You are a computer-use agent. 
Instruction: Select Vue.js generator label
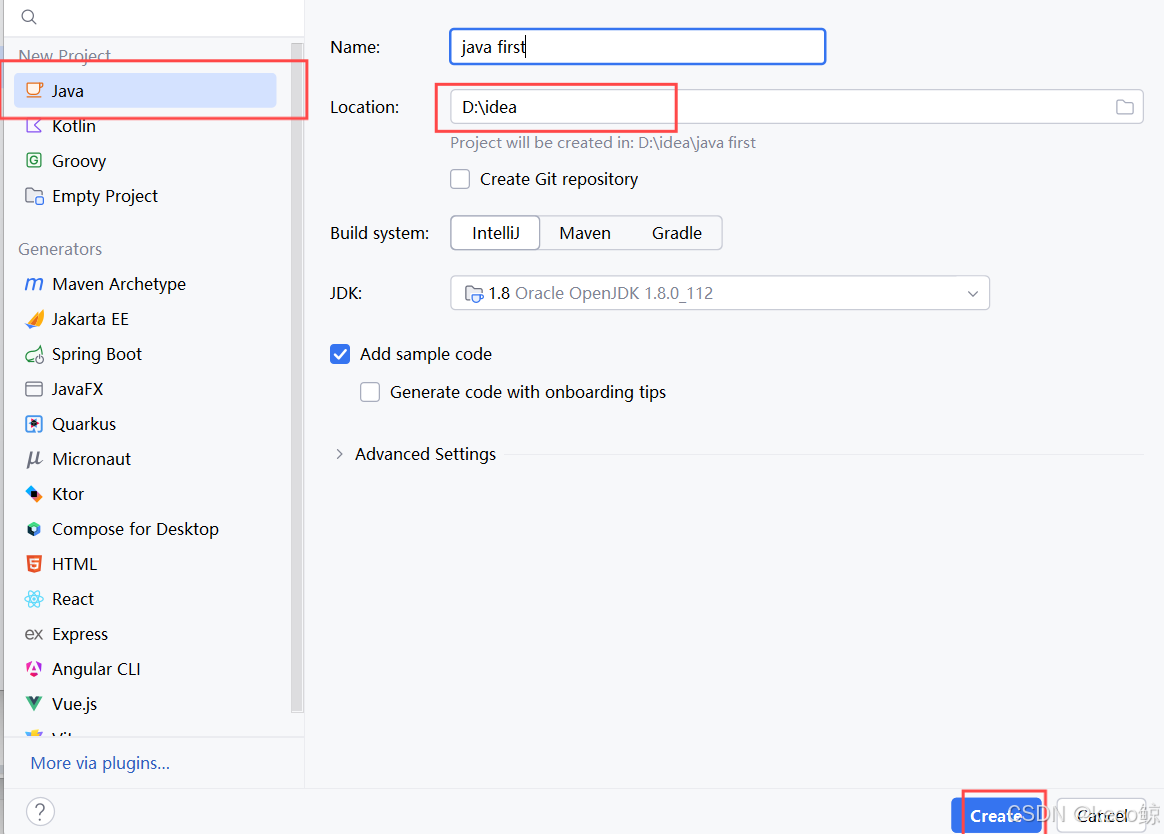click(74, 704)
